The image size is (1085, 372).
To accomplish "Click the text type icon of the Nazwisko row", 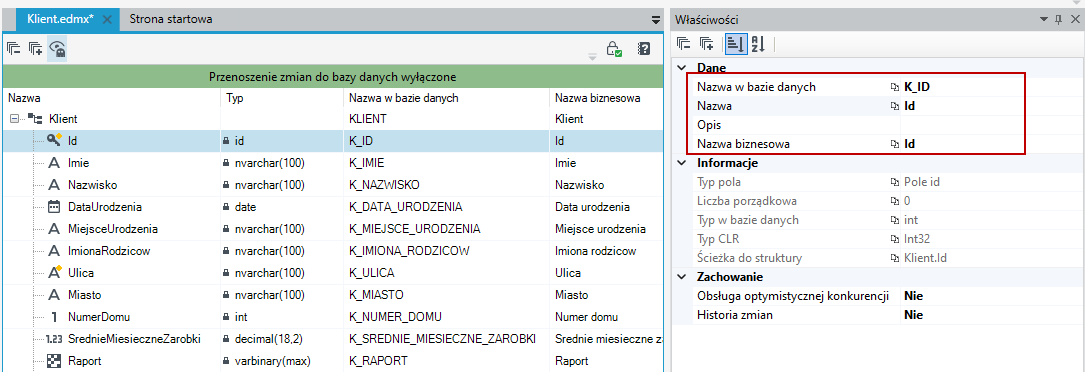I will (54, 185).
